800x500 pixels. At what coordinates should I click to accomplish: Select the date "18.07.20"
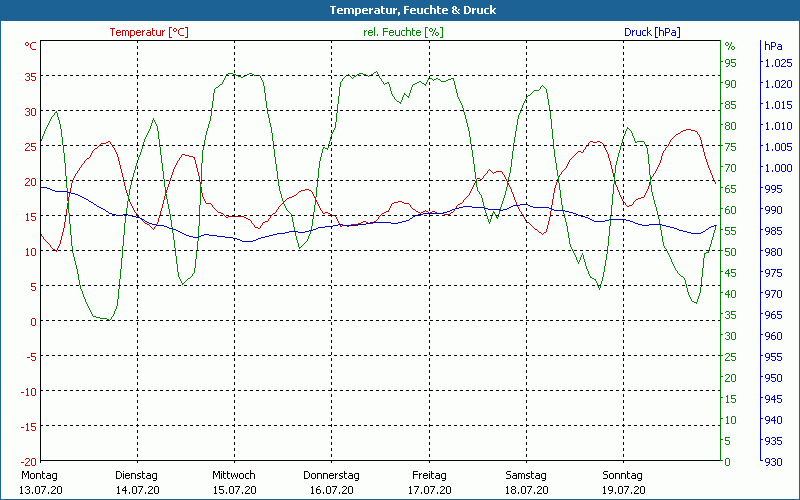point(527,490)
